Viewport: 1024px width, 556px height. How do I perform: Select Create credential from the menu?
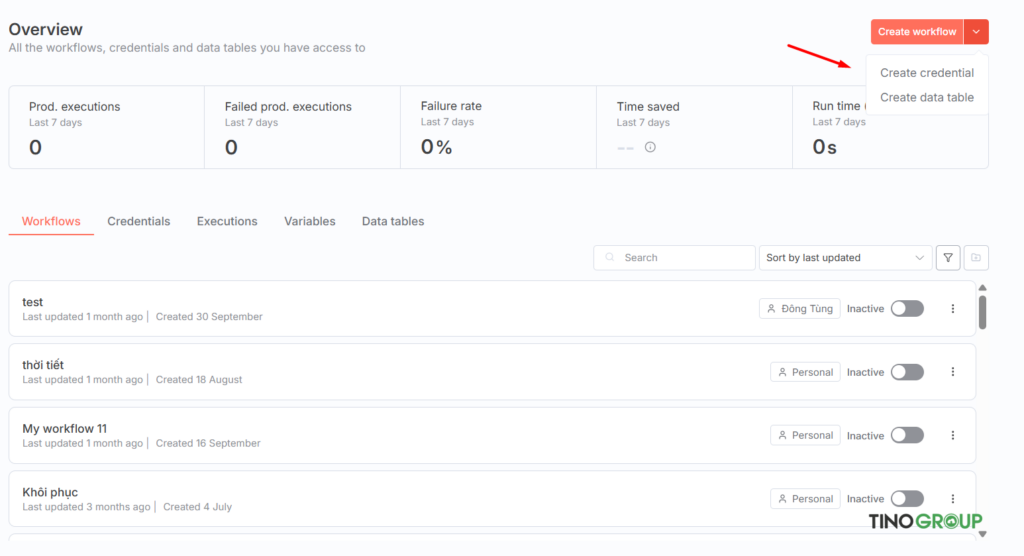point(926,73)
